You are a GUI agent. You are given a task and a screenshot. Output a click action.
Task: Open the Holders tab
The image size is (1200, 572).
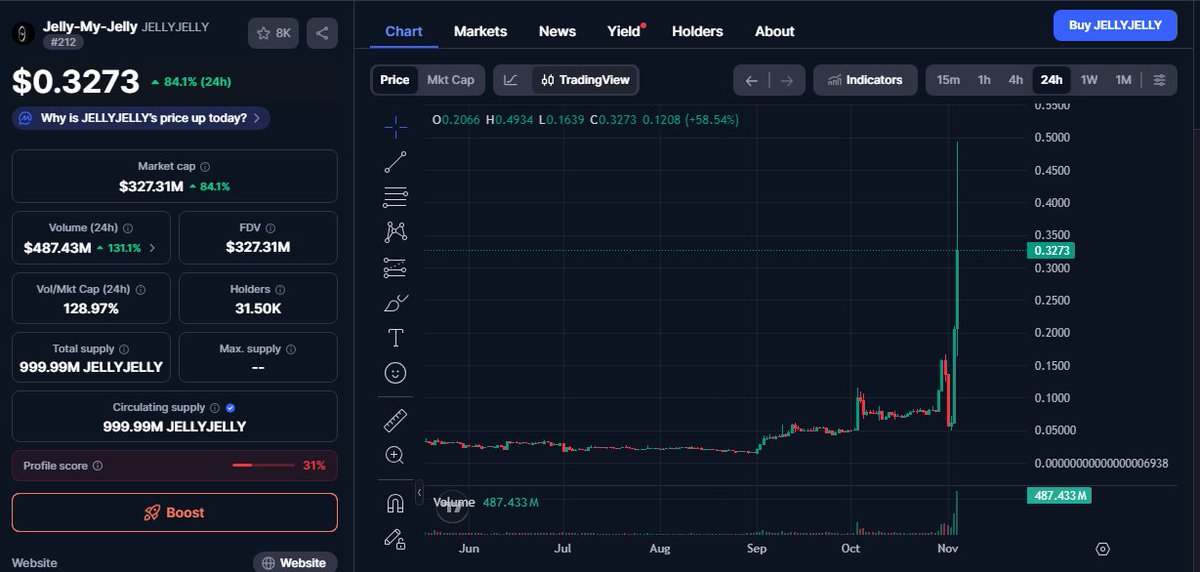pyautogui.click(x=697, y=31)
